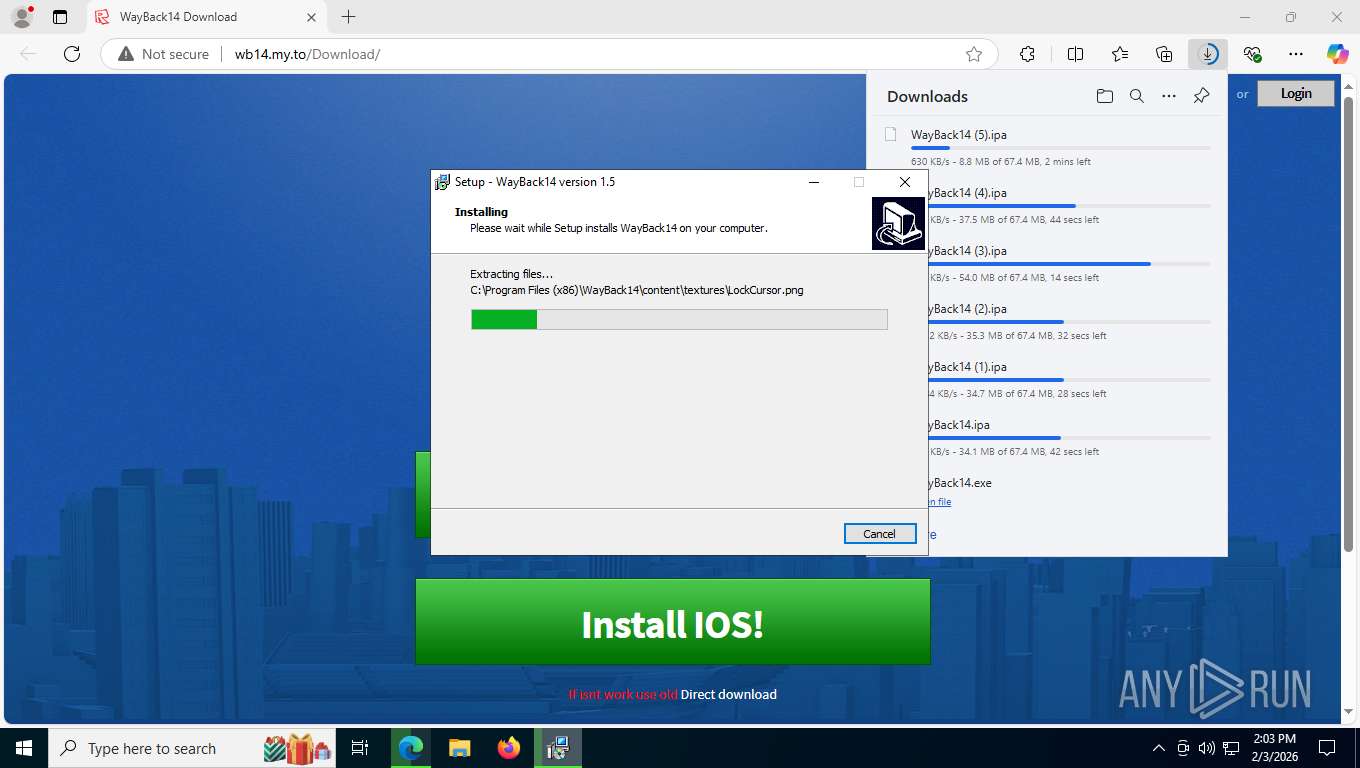Select the WayBack14 (1).ipa download entry
The height and width of the screenshot is (768, 1360).
(1047, 379)
